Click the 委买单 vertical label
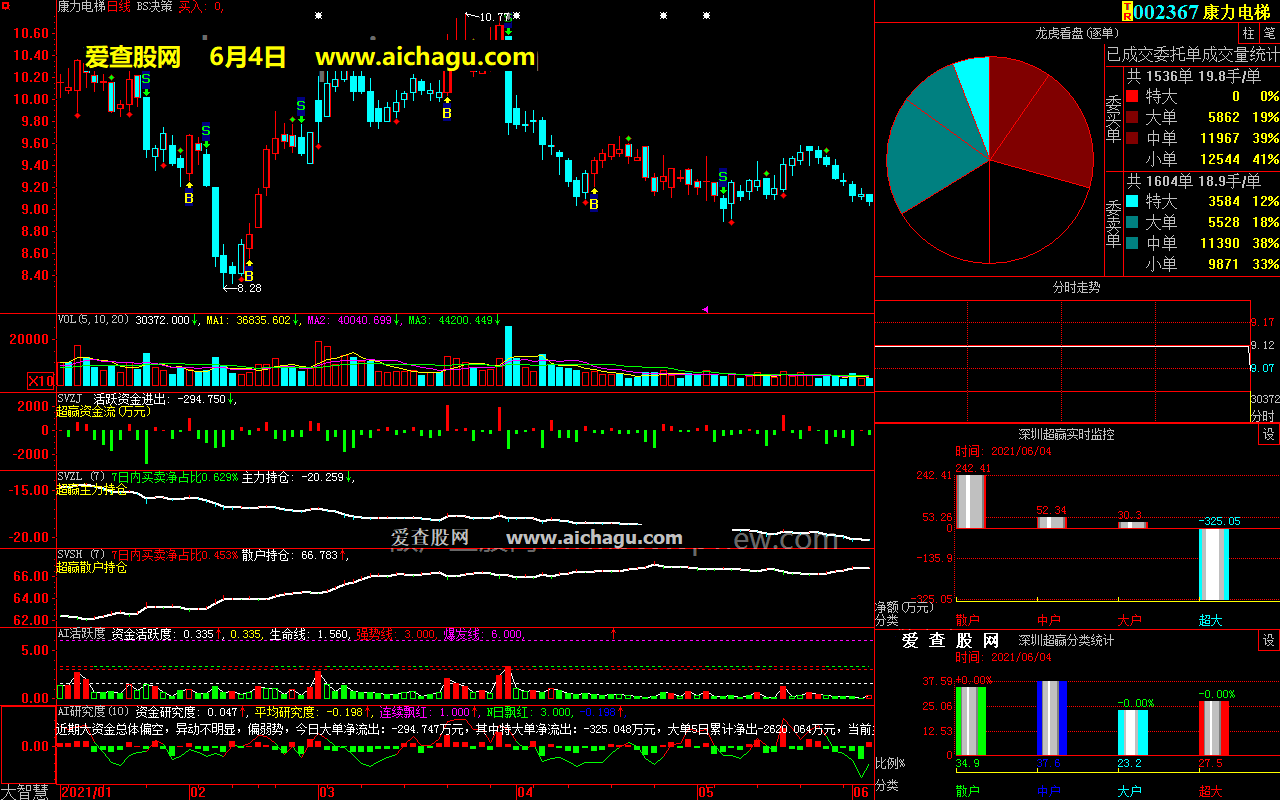The height and width of the screenshot is (800, 1280). pyautogui.click(x=1113, y=118)
